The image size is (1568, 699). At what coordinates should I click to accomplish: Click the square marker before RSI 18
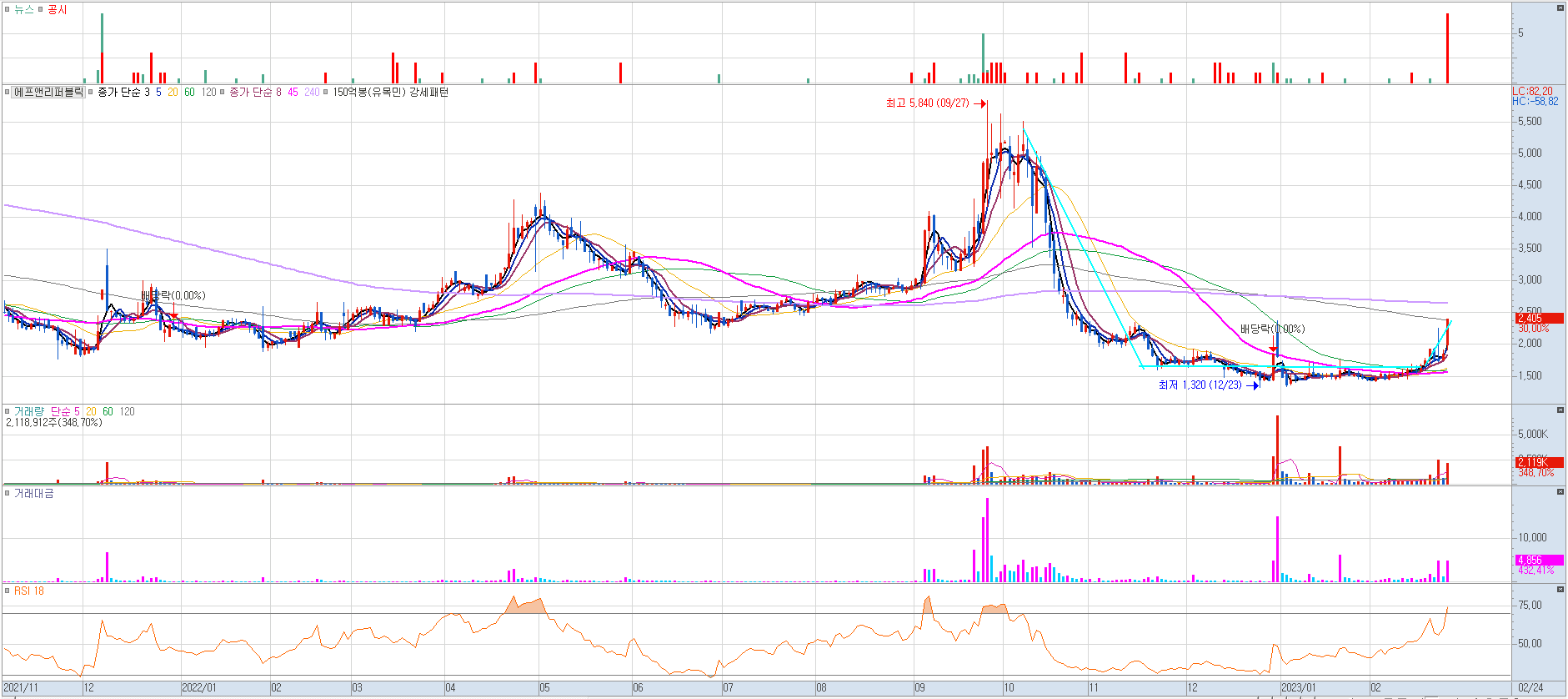pyautogui.click(x=8, y=591)
